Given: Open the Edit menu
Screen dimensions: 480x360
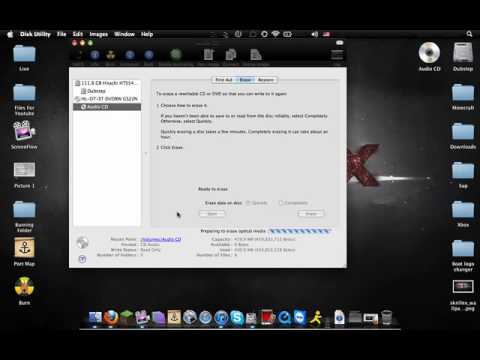Looking at the screenshot, I should point(77,34).
